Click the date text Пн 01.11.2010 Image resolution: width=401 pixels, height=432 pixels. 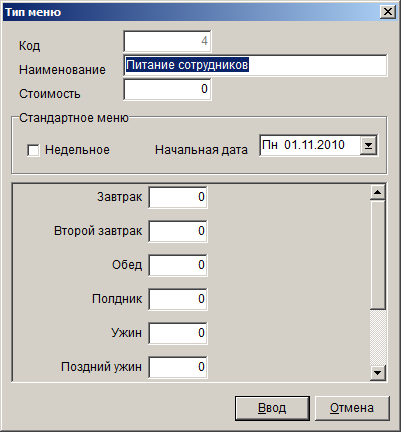pyautogui.click(x=303, y=145)
